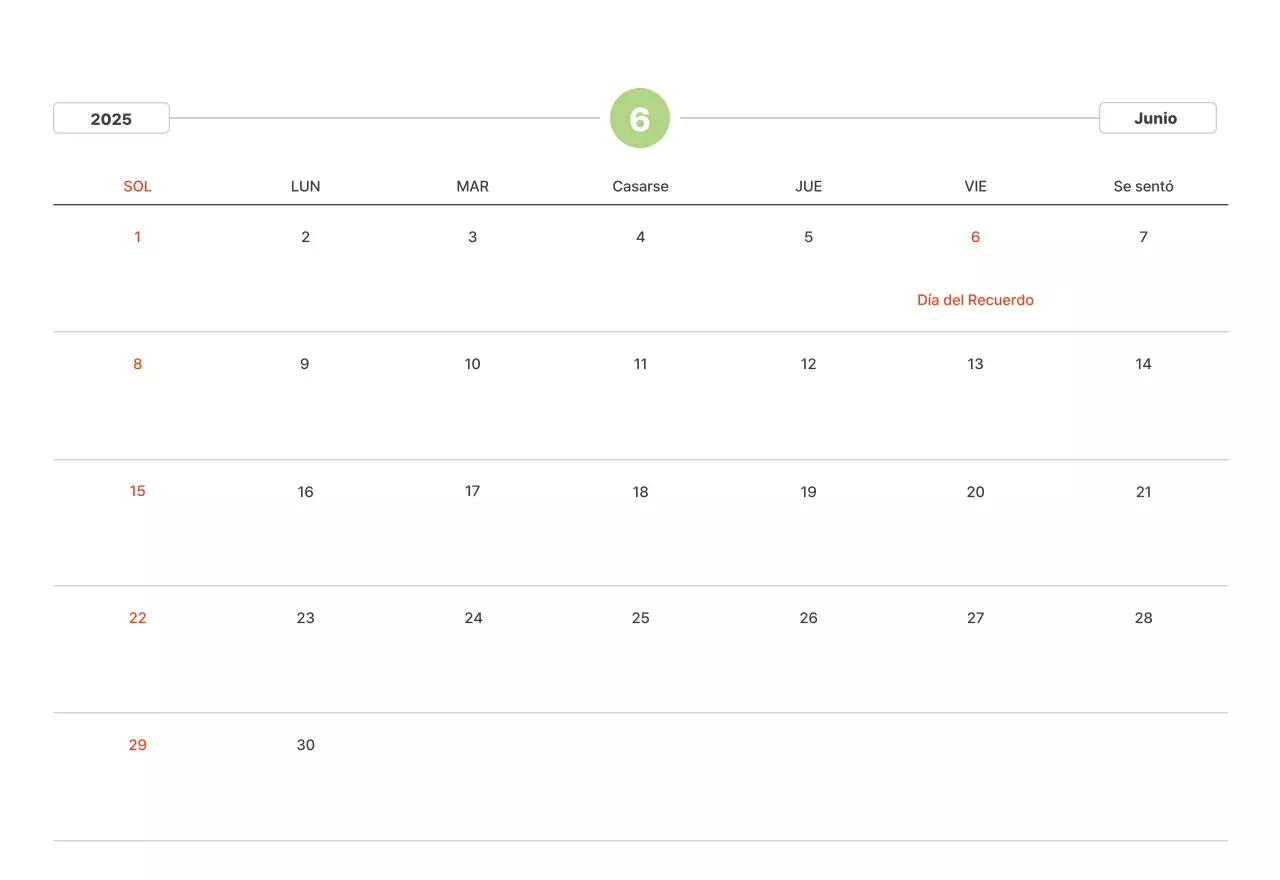
Task: Select the SOL column header
Action: click(x=138, y=186)
